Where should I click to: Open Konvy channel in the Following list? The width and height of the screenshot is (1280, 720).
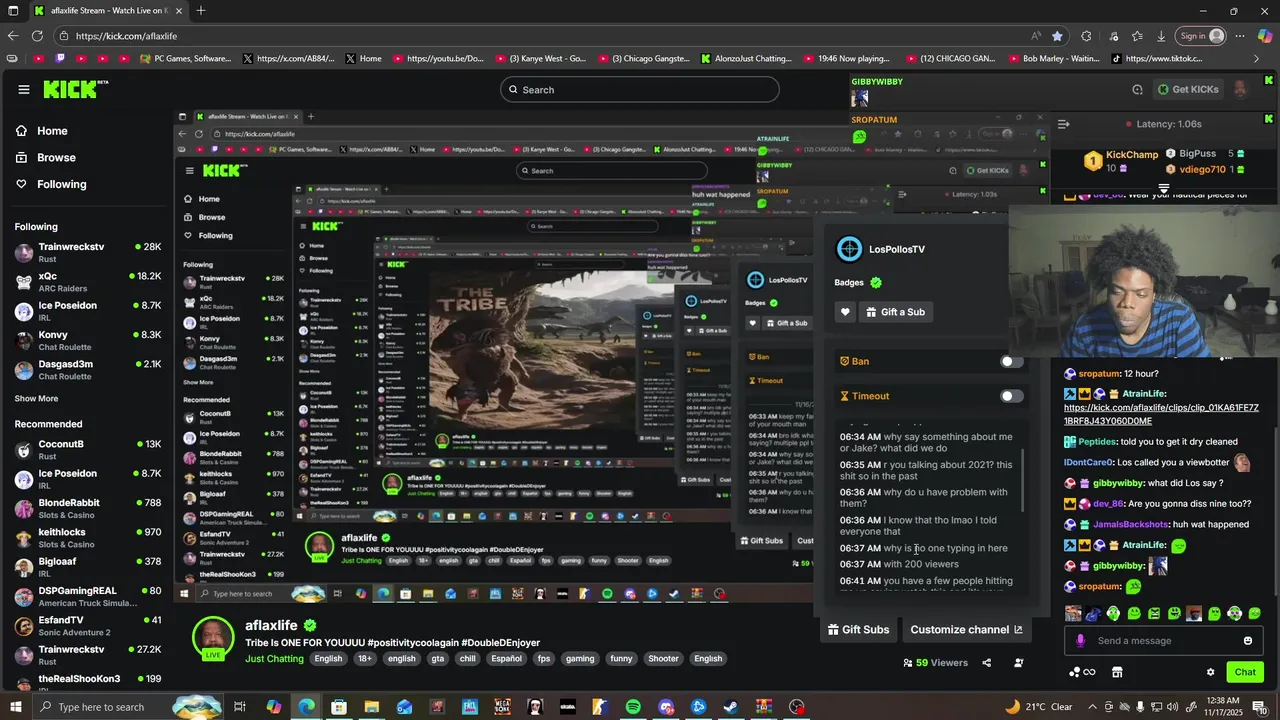pos(88,340)
